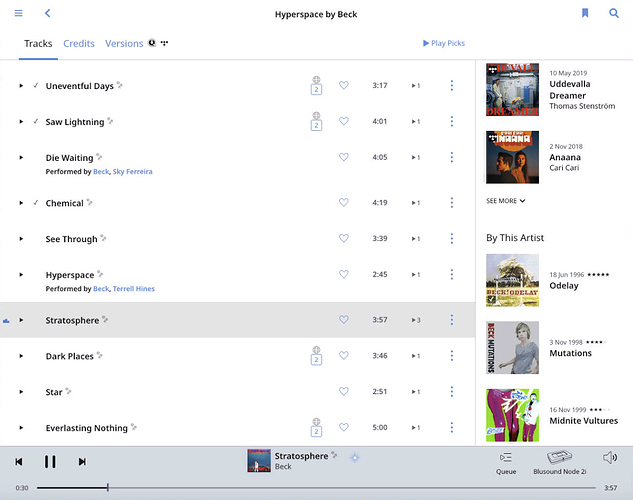Favorite Star with heart
633x500 pixels.
[x=344, y=391]
